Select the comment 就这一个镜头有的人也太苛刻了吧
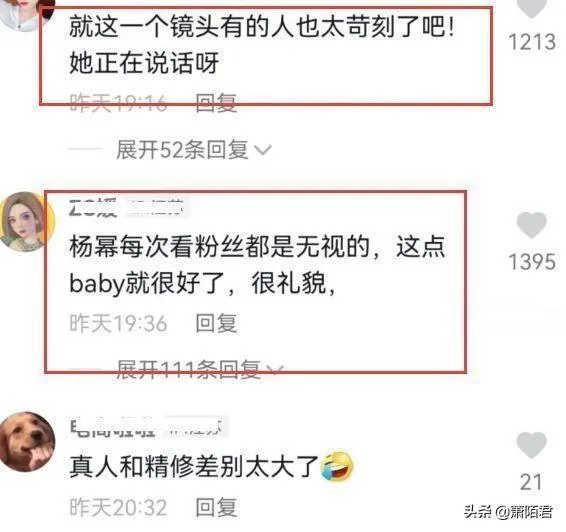The image size is (566, 532). coord(261,45)
